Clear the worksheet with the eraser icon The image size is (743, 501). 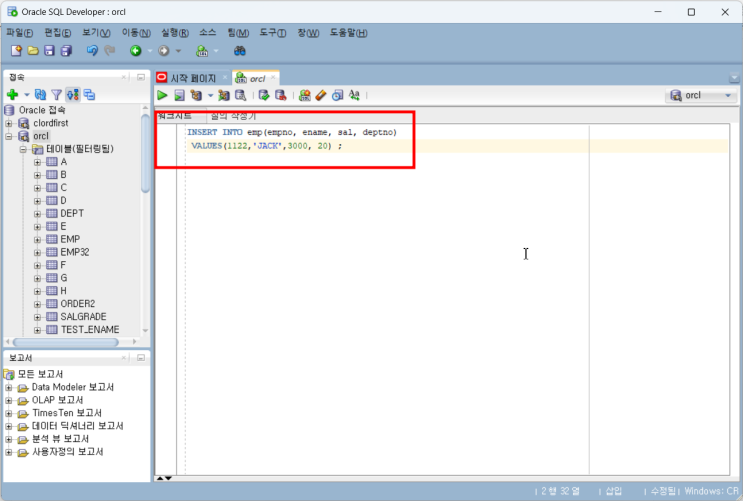(321, 95)
